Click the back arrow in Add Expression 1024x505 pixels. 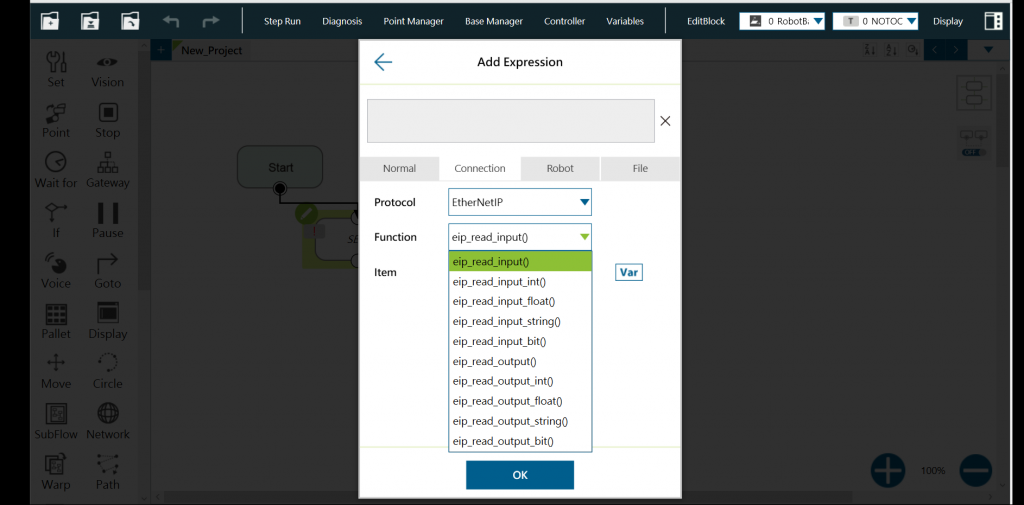[x=383, y=62]
